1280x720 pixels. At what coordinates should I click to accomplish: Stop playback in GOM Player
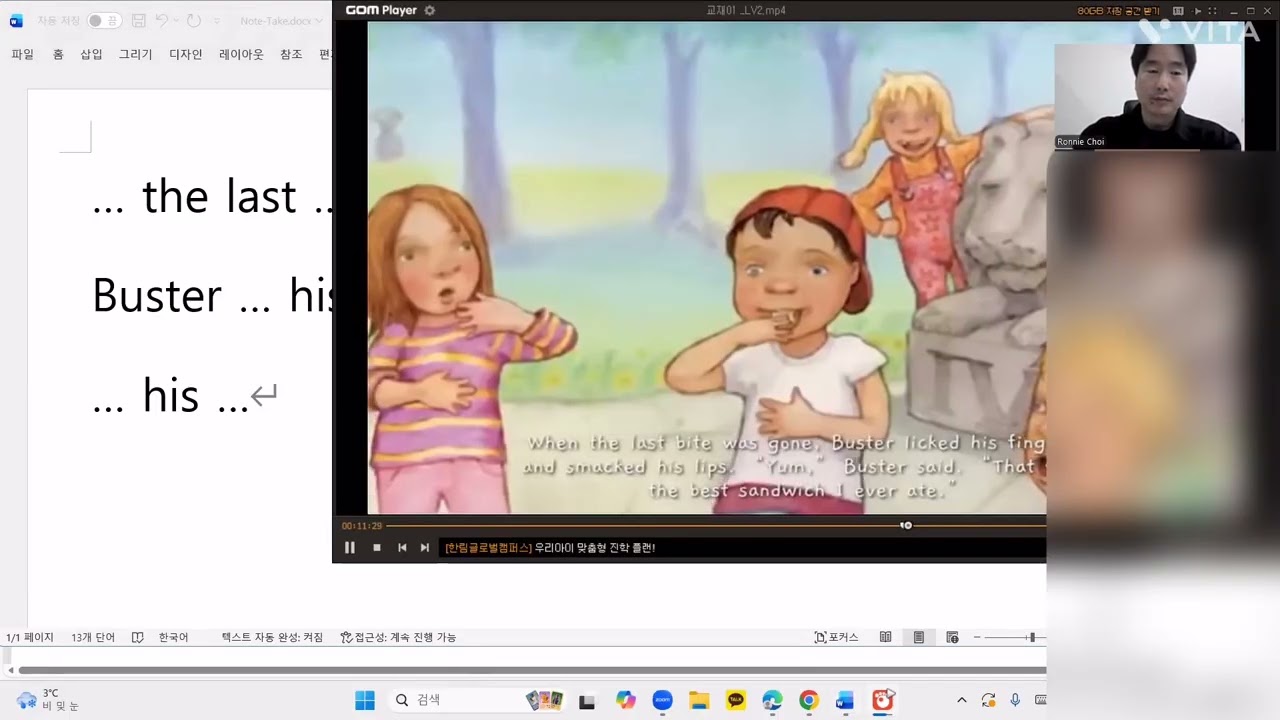tap(376, 547)
